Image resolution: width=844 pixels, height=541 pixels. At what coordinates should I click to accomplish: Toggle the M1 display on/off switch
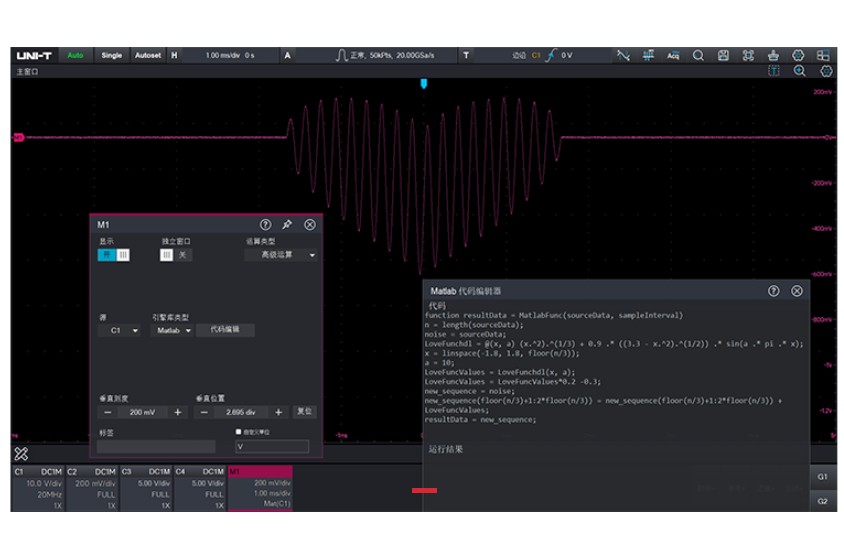[x=113, y=255]
